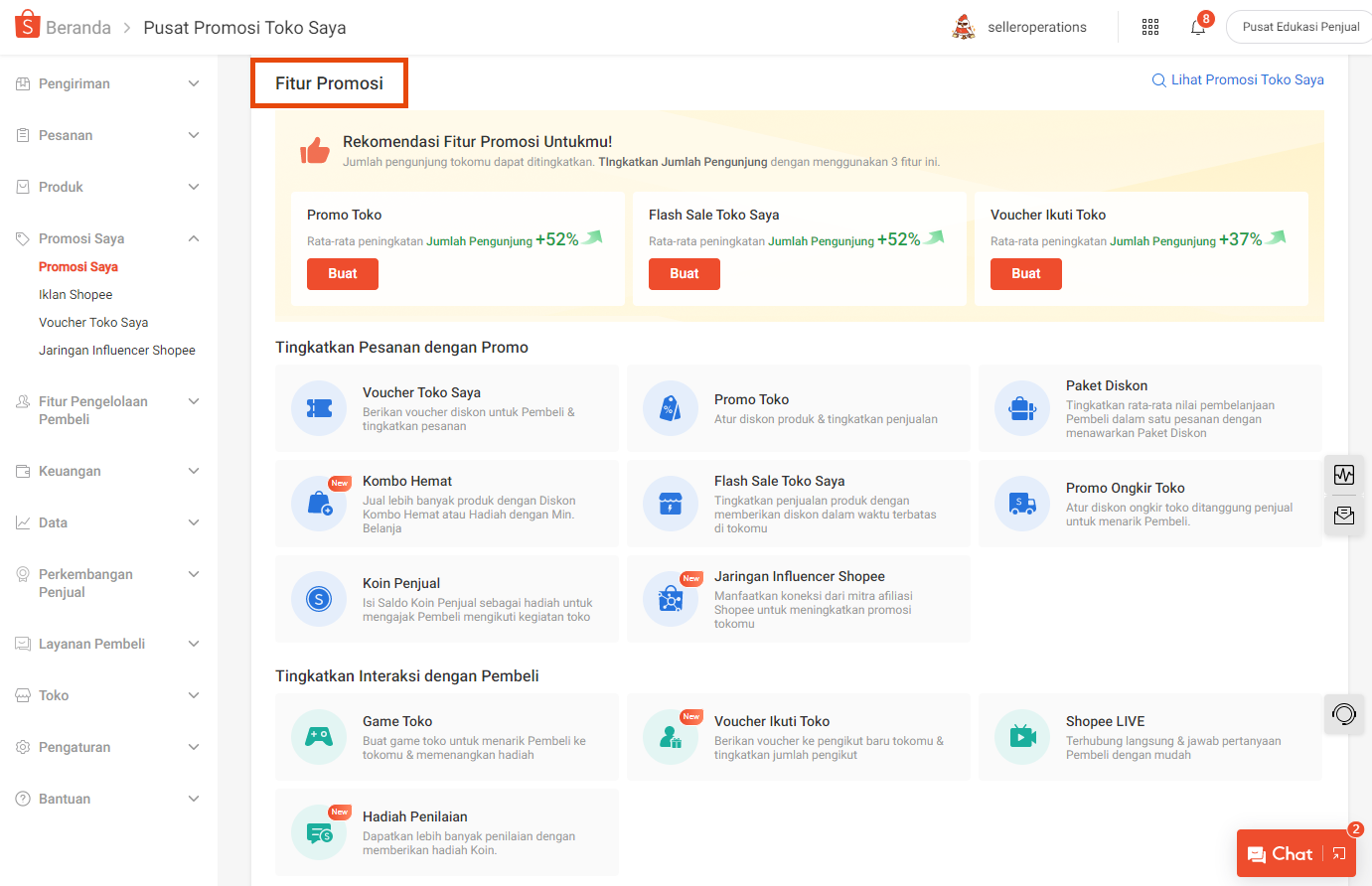Click the Tingkatkan Pesanan dengan Promo heading
Image resolution: width=1372 pixels, height=886 pixels.
[401, 348]
